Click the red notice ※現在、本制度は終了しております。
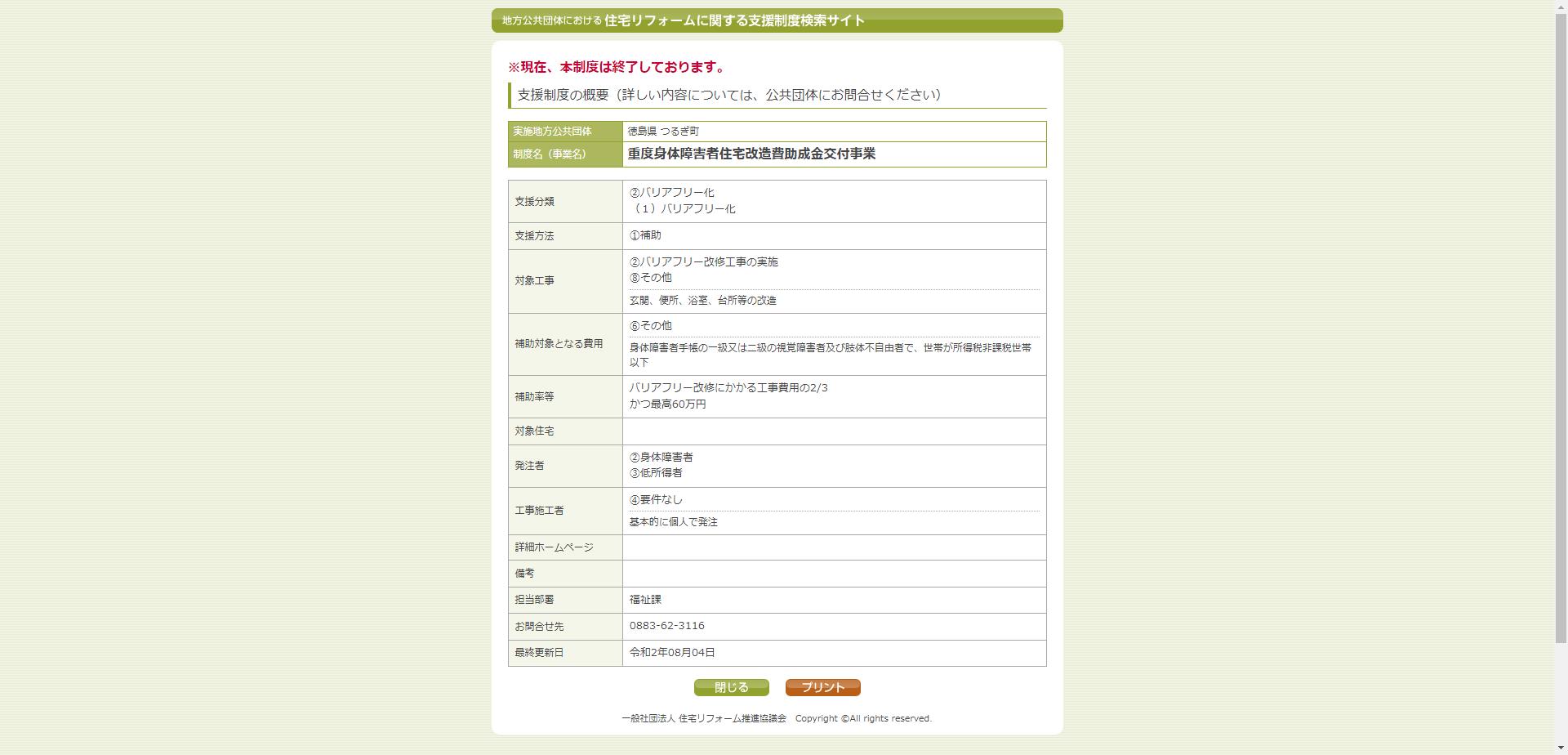 617,67
